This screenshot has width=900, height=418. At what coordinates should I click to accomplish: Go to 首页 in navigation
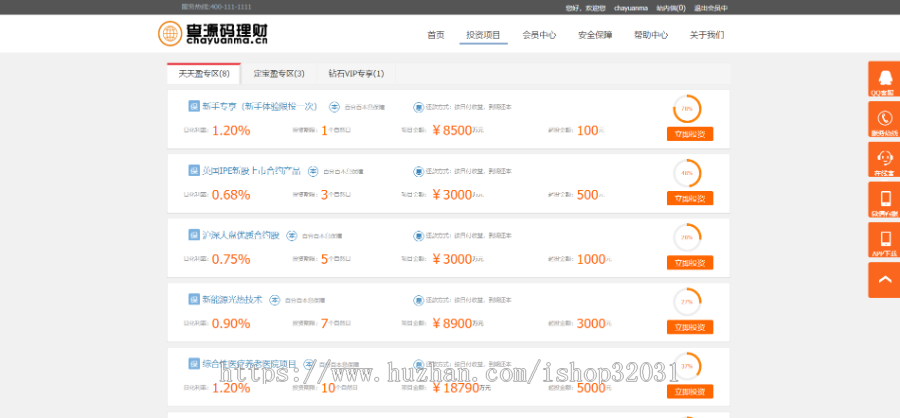(x=436, y=35)
